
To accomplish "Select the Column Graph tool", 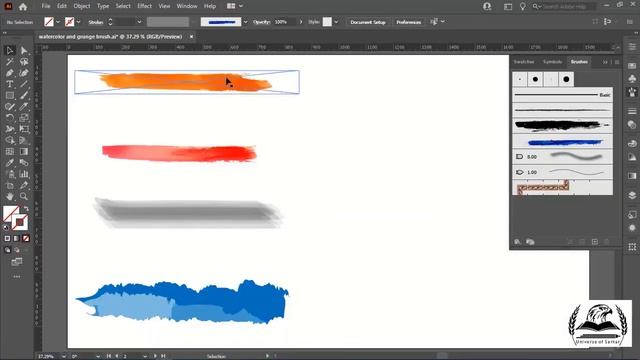I will pos(24,174).
